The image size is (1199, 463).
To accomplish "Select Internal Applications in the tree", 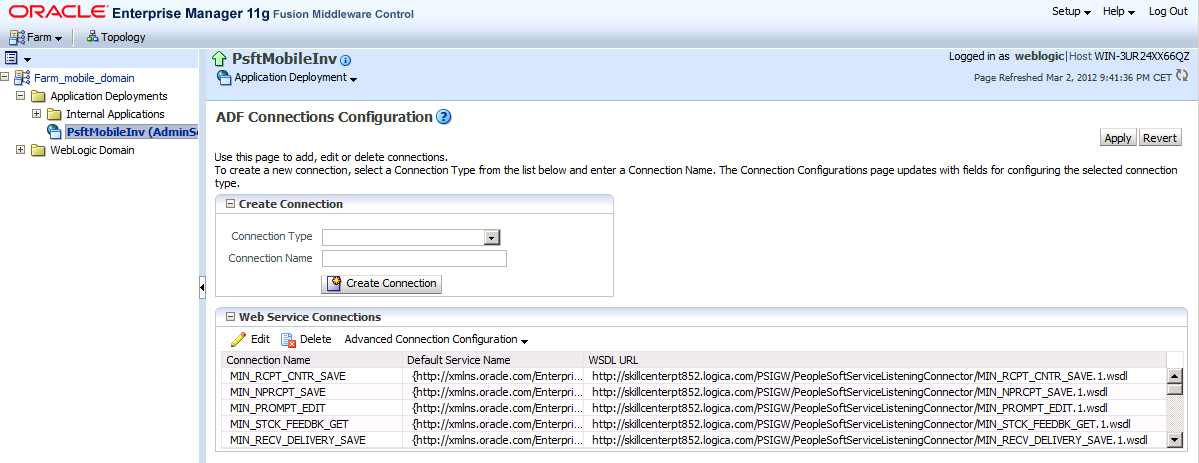I will [x=115, y=114].
